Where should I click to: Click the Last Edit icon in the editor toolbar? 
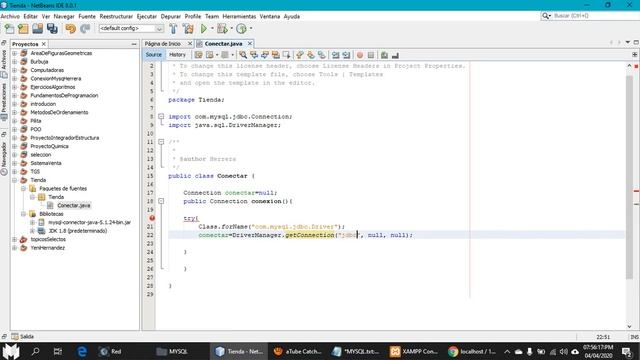[198, 55]
